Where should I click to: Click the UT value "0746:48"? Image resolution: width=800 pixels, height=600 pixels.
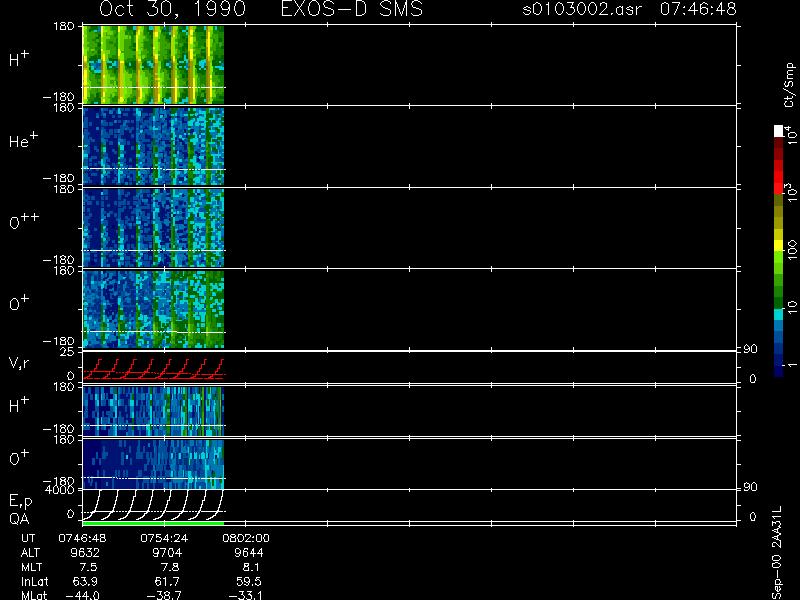(x=82, y=538)
